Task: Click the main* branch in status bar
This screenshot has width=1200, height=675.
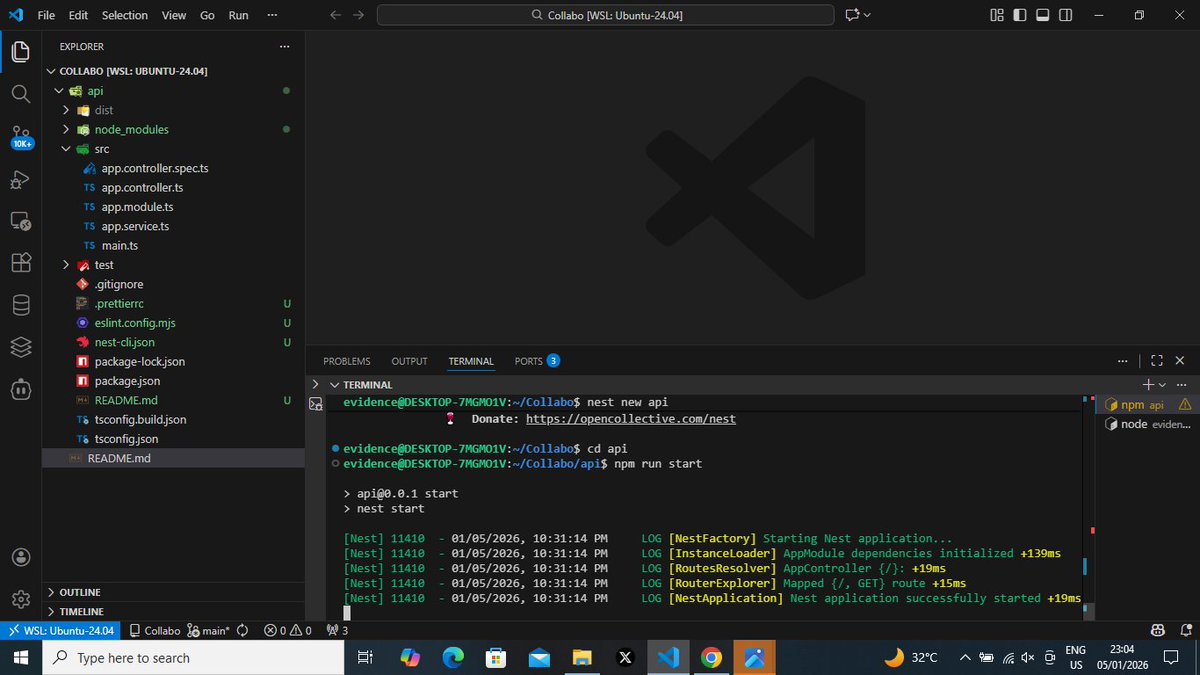Action: click(x=209, y=631)
